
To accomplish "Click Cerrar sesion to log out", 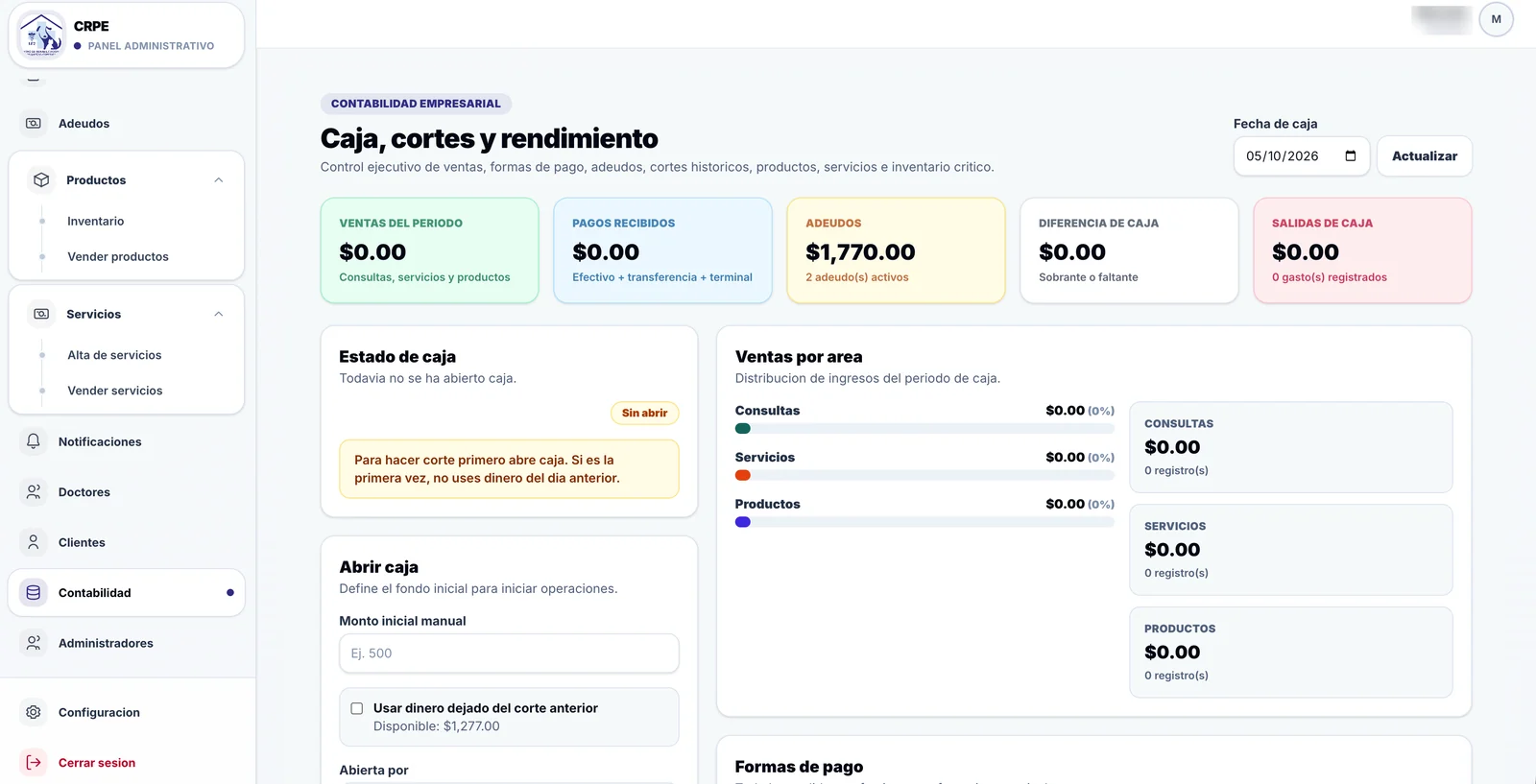I will tap(127, 762).
